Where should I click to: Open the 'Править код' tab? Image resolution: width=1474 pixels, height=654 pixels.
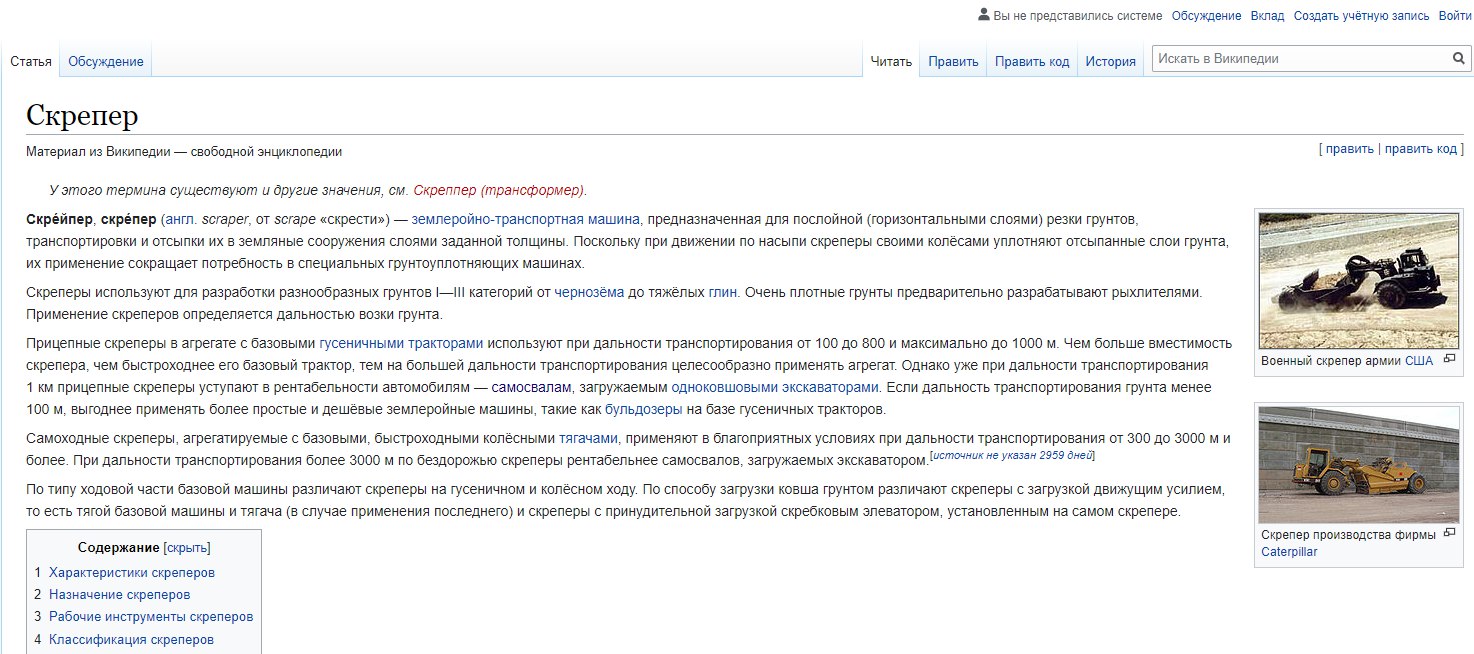pyautogui.click(x=1032, y=62)
